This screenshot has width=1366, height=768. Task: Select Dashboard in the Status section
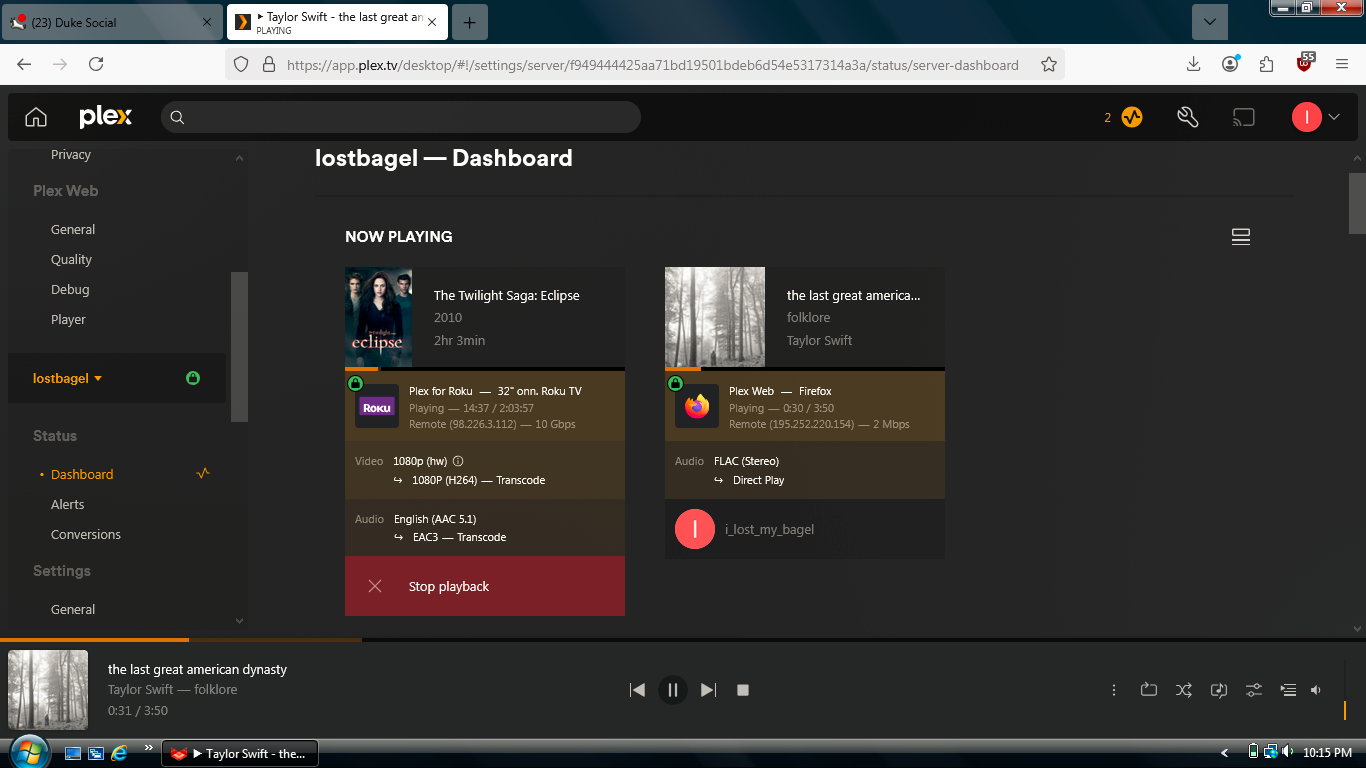82,474
